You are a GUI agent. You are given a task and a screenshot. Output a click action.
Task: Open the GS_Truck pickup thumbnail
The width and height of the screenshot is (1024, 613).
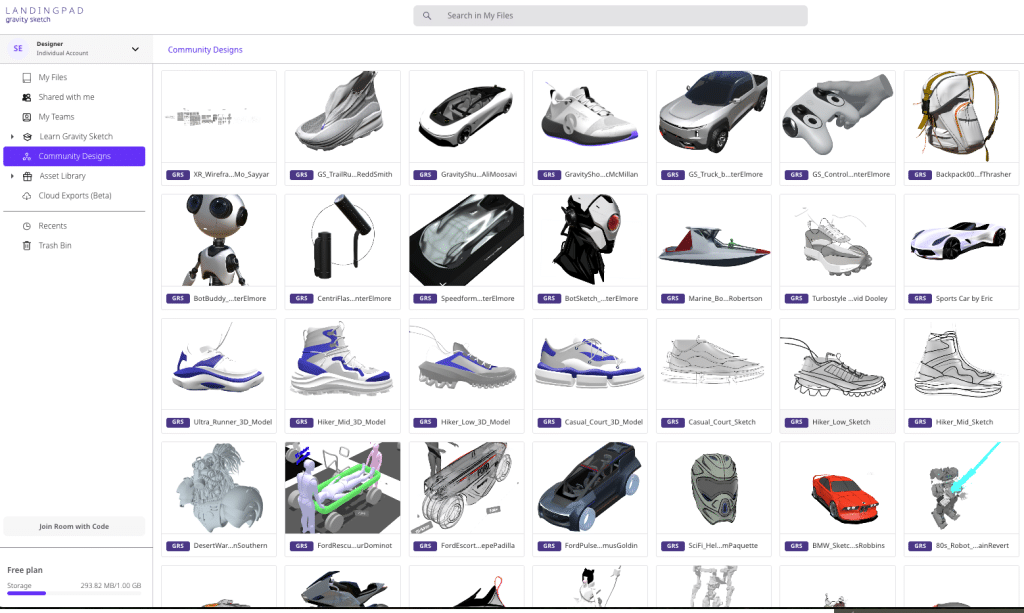tap(714, 116)
